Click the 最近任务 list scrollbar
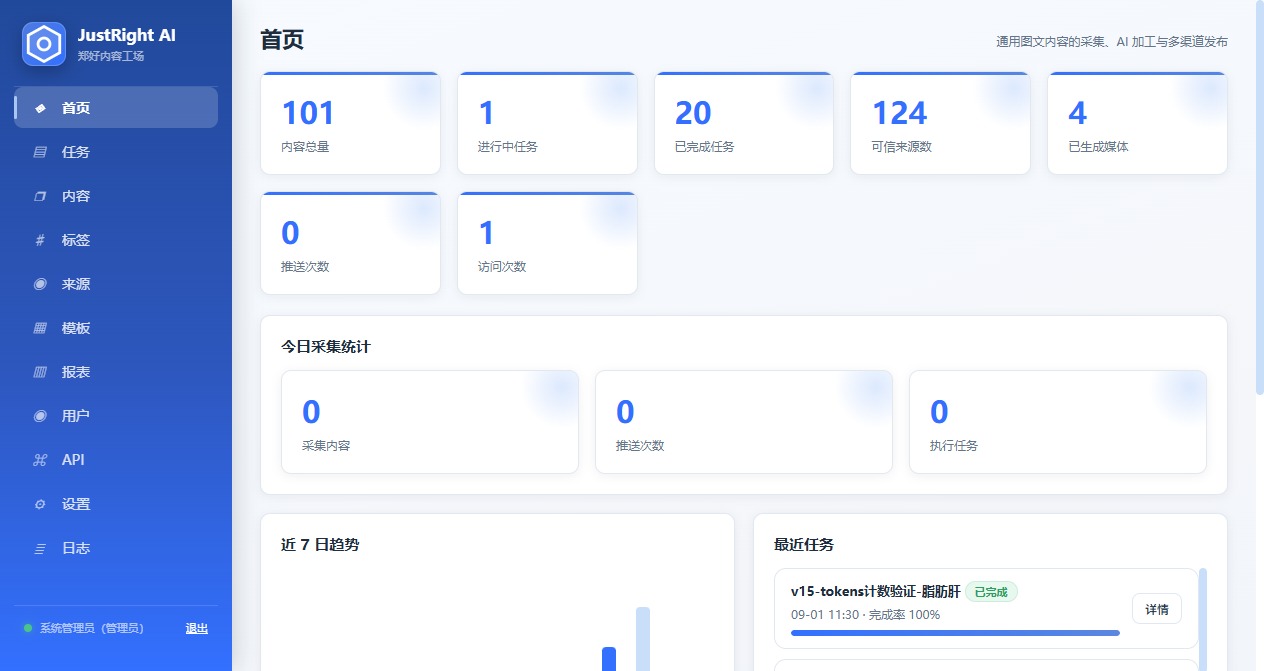1264x671 pixels. pyautogui.click(x=1203, y=620)
